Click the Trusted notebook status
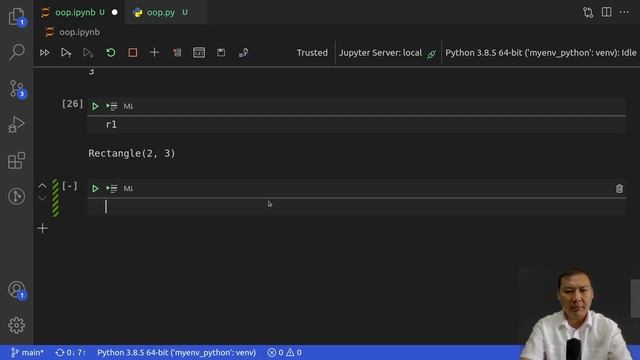The width and height of the screenshot is (640, 360). point(312,53)
